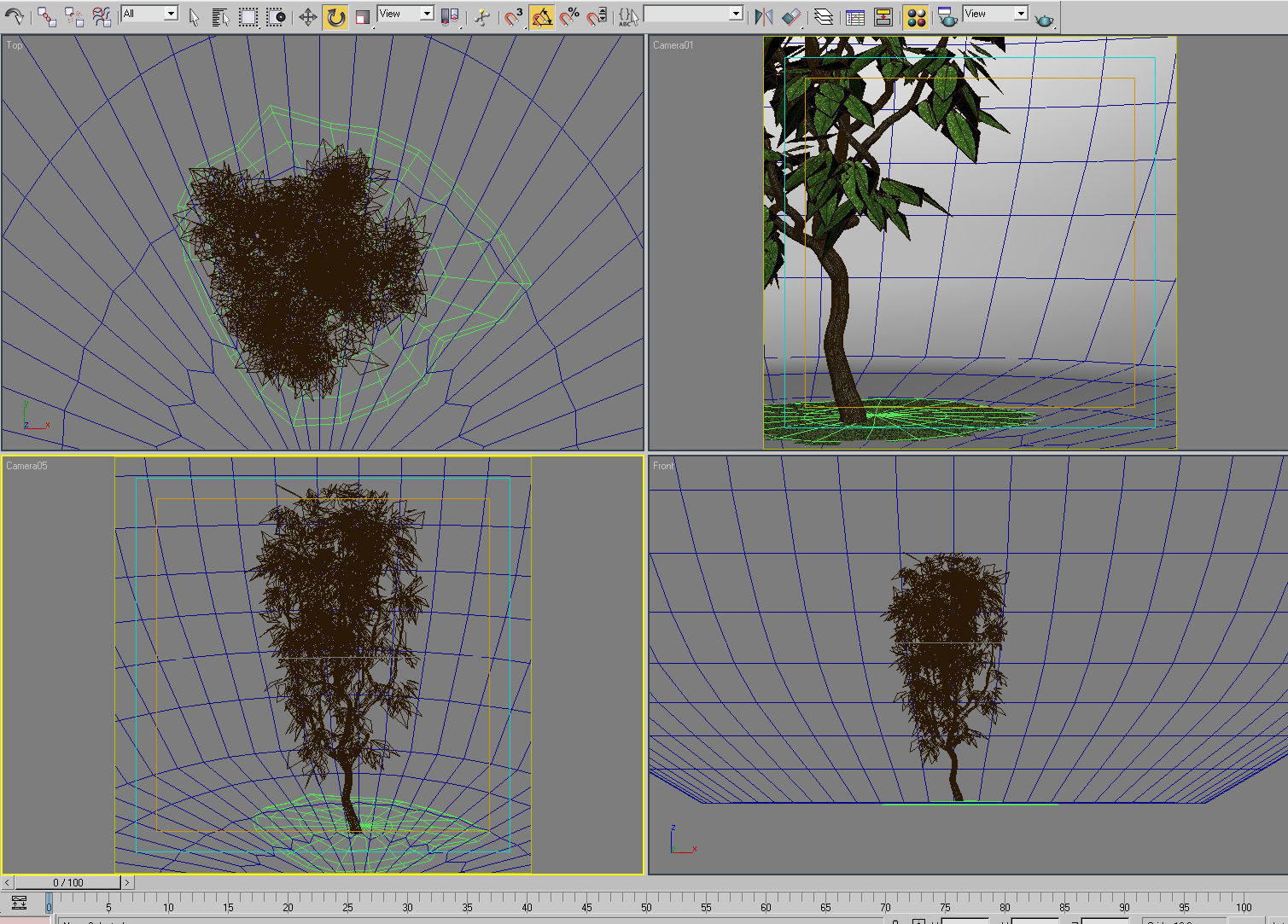
Task: Open Edit Named Selection Sets
Action: point(628,17)
